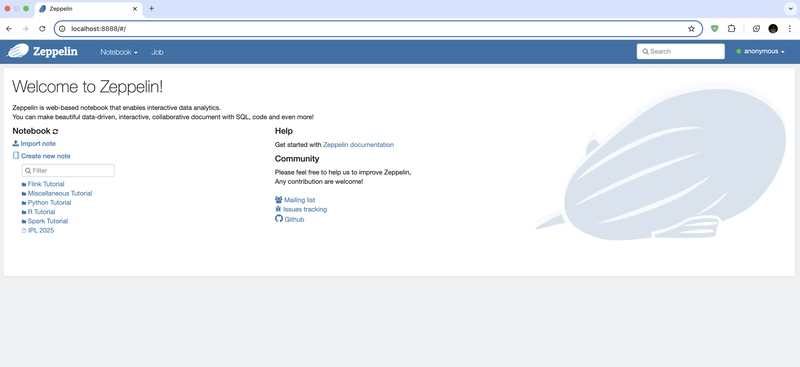Click the green shield extension icon

click(714, 29)
